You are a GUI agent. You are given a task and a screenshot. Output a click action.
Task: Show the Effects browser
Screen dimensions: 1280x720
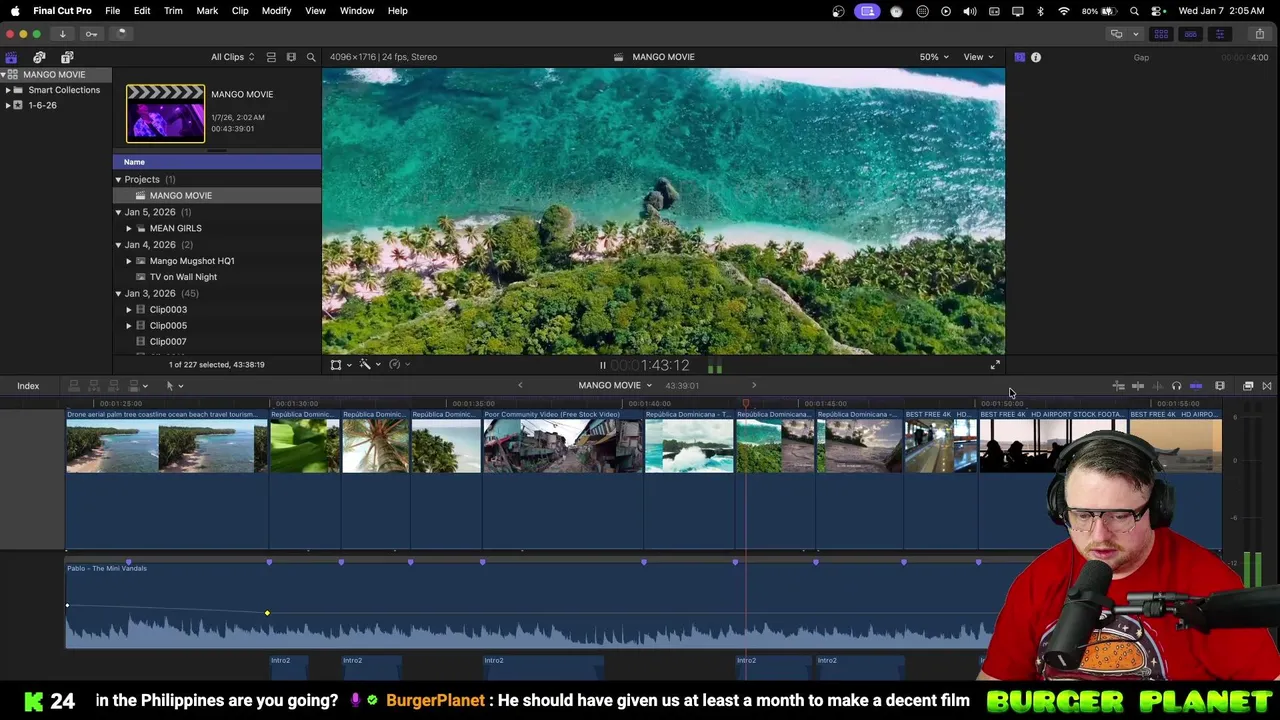tap(1248, 386)
